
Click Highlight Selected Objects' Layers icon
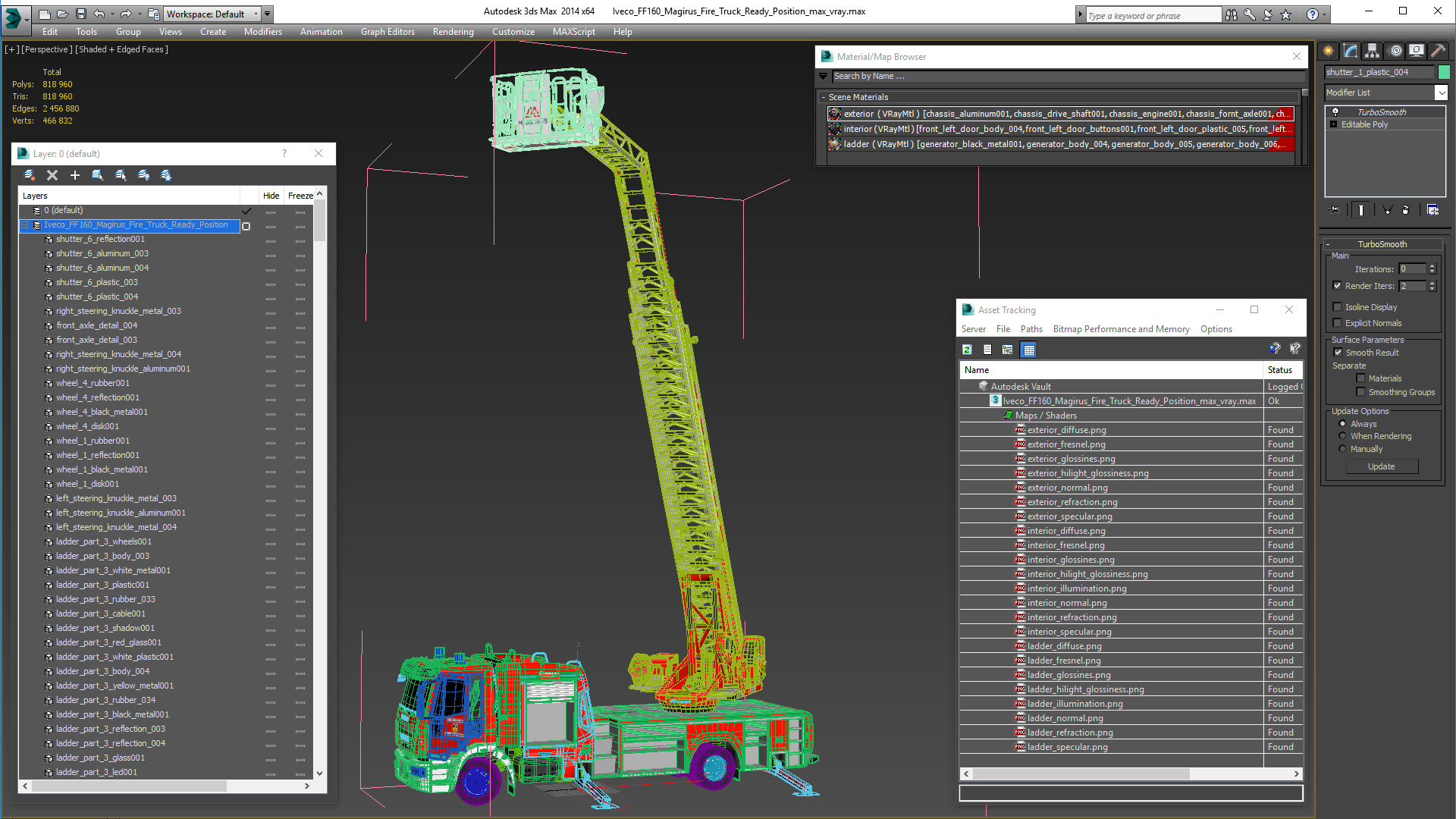point(121,175)
